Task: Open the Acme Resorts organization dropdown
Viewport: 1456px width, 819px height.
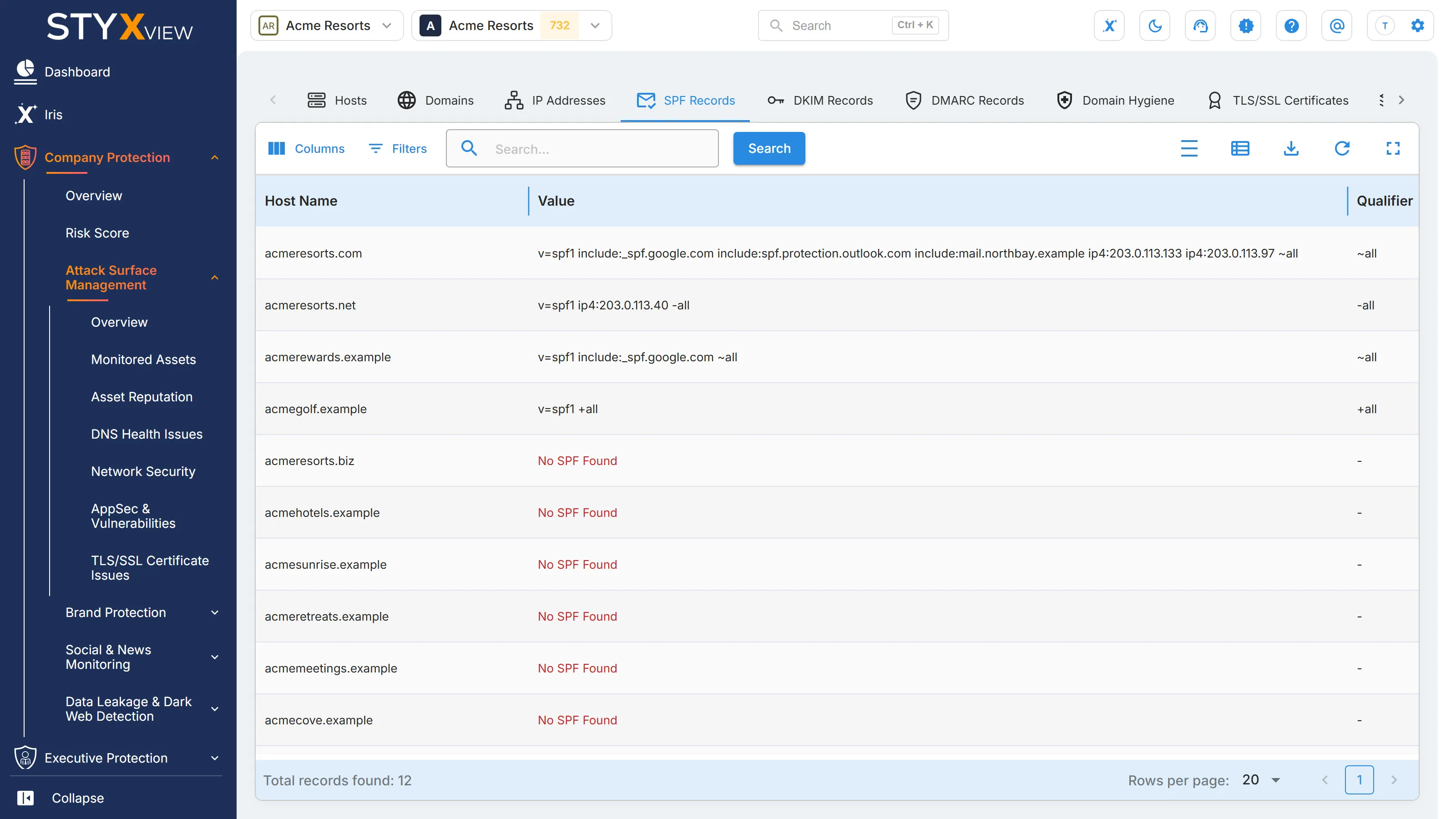Action: point(327,25)
